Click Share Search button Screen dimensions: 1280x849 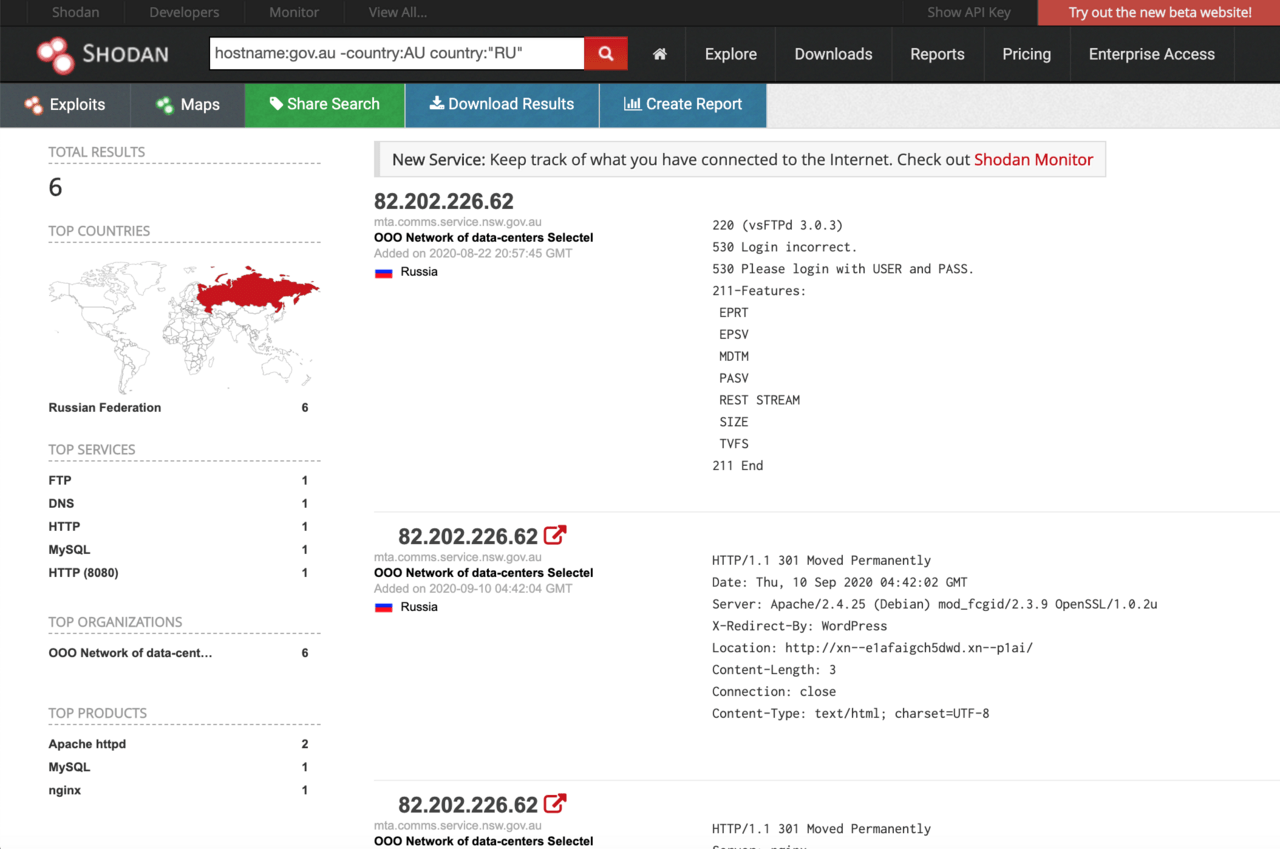[x=325, y=105]
